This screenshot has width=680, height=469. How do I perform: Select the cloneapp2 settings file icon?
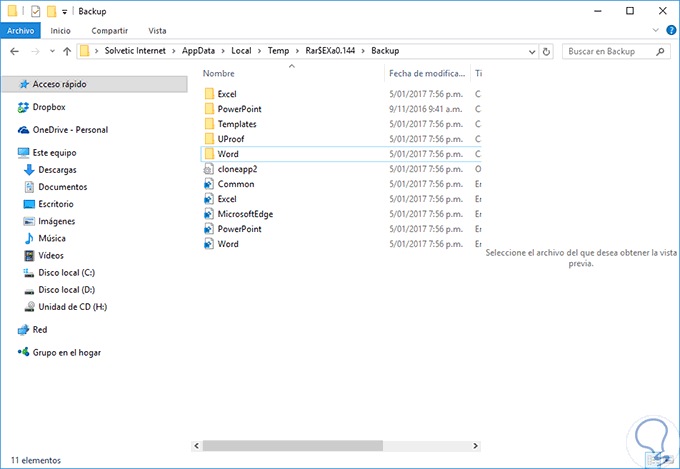click(x=209, y=169)
